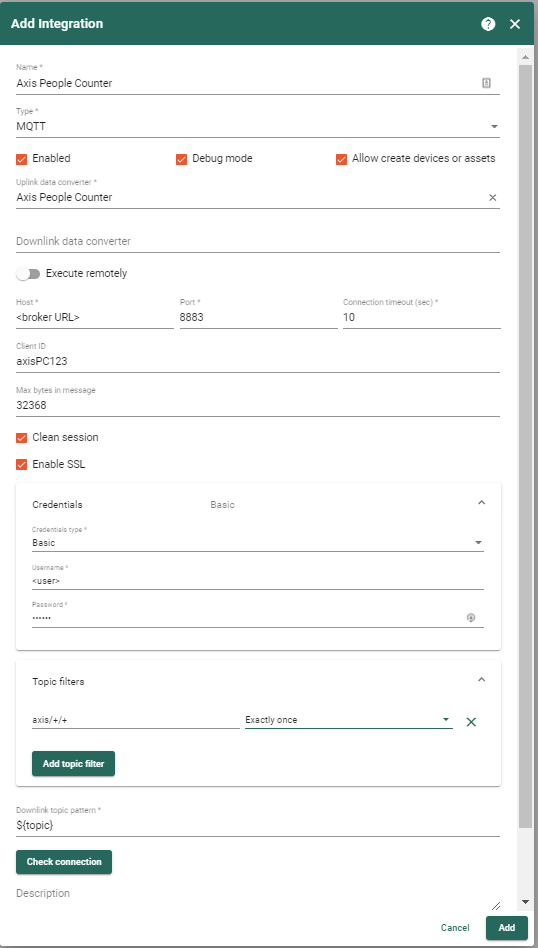Uncheck Allow create devices or assets

click(342, 159)
